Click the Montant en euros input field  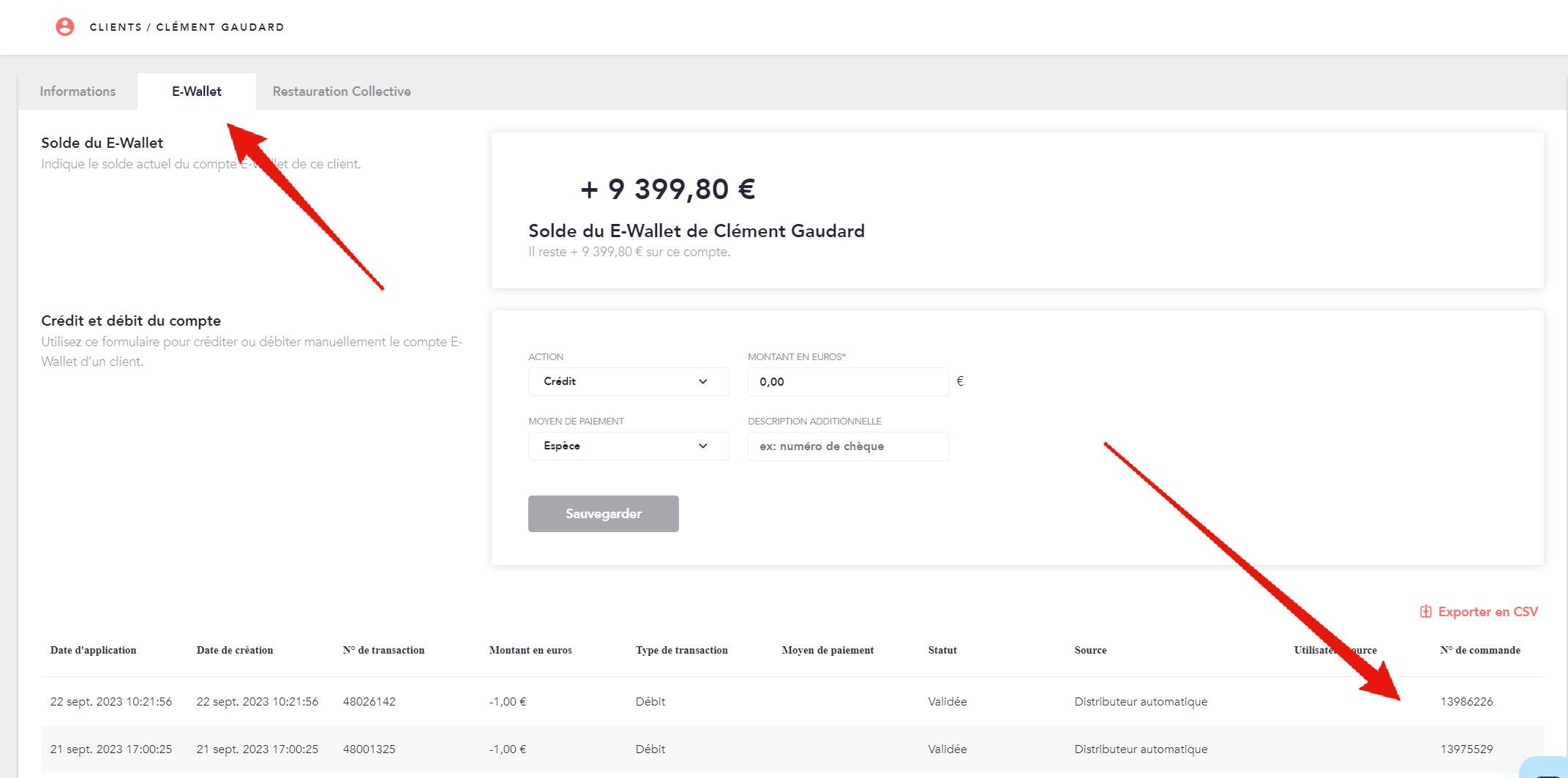(847, 382)
